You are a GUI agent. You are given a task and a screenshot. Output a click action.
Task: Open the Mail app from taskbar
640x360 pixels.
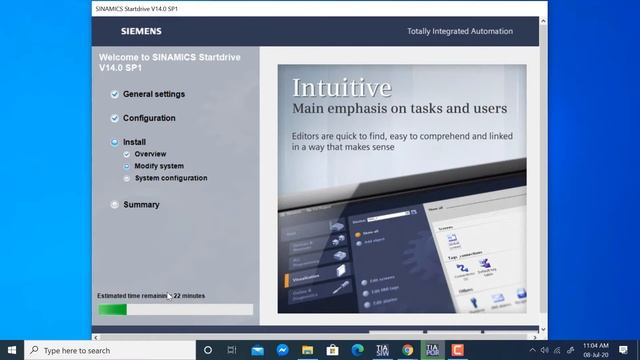(257, 350)
